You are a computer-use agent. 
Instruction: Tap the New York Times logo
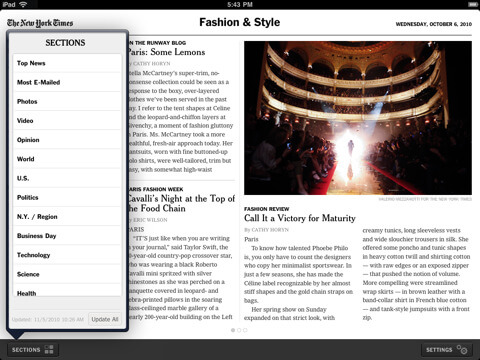coord(40,23)
